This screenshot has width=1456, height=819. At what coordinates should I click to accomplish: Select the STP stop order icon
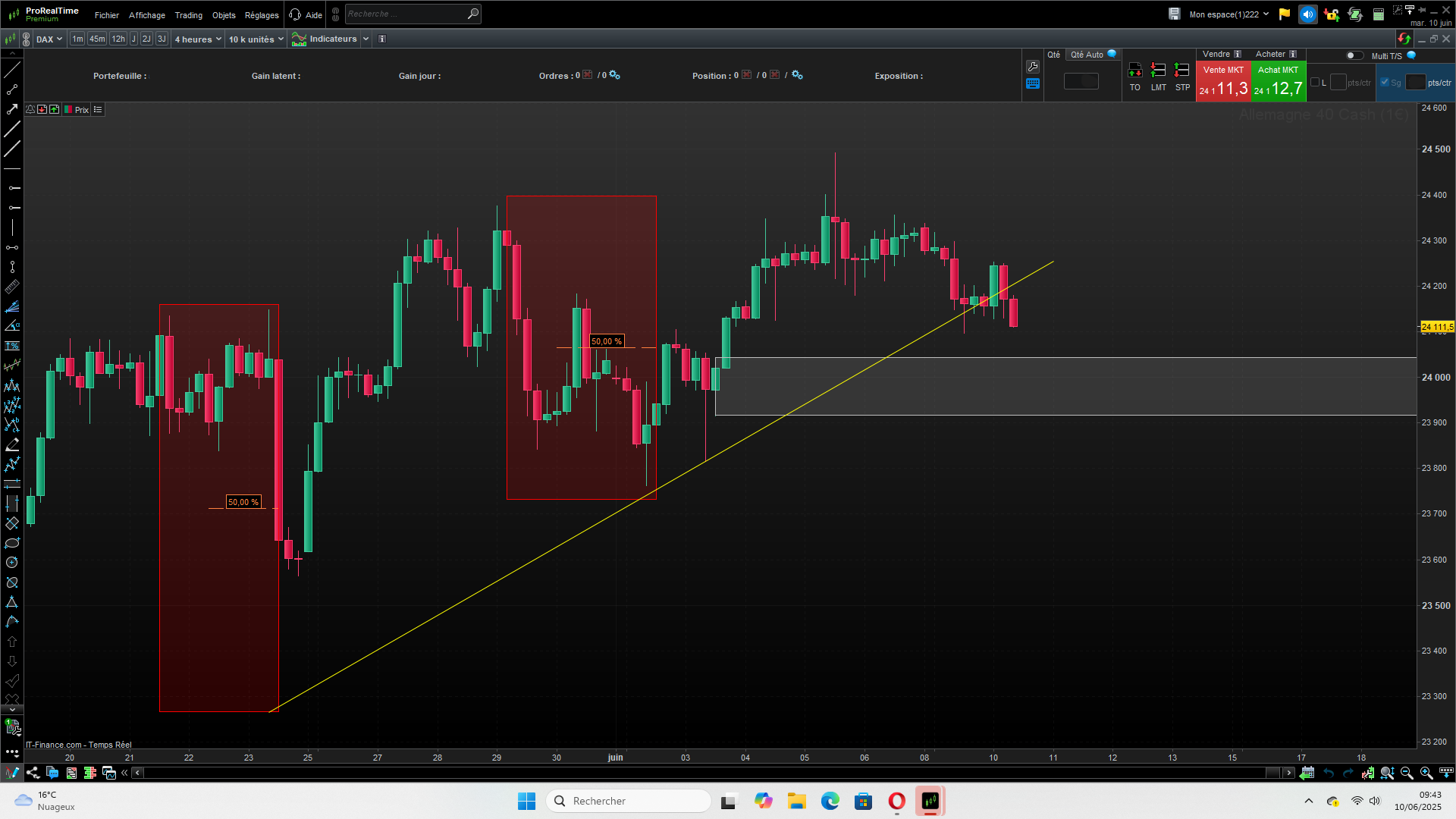coord(1181,71)
